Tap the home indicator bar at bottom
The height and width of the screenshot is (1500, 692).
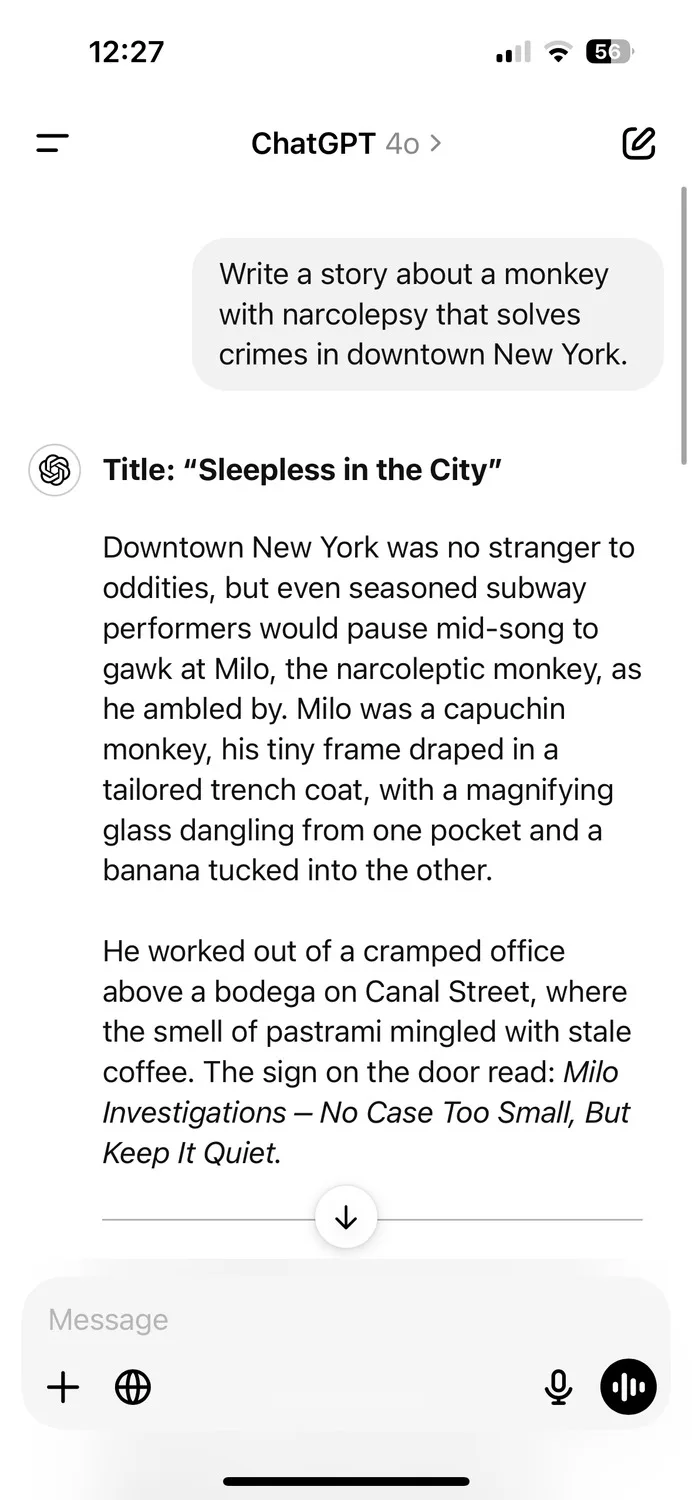[346, 1481]
